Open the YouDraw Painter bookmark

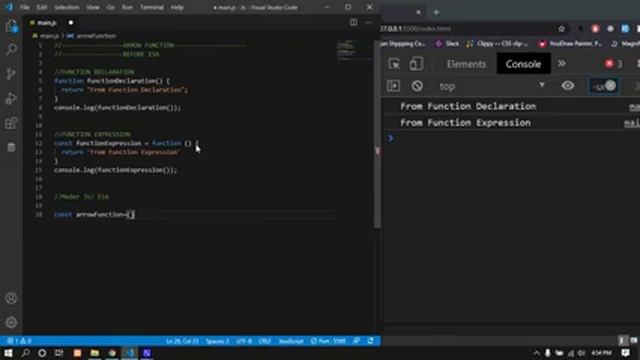pos(571,43)
